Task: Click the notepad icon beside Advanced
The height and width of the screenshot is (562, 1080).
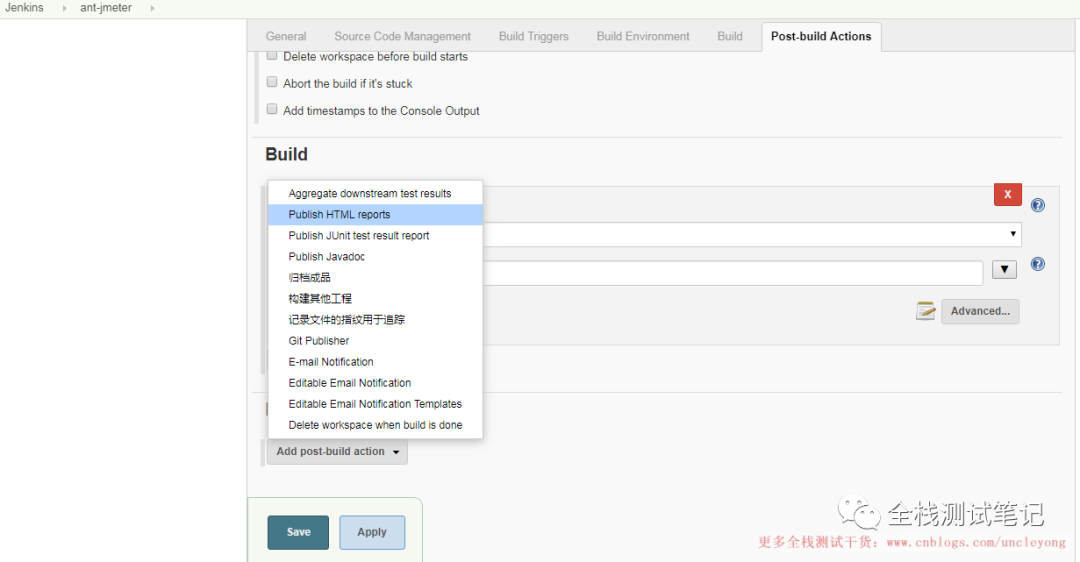Action: coord(926,311)
